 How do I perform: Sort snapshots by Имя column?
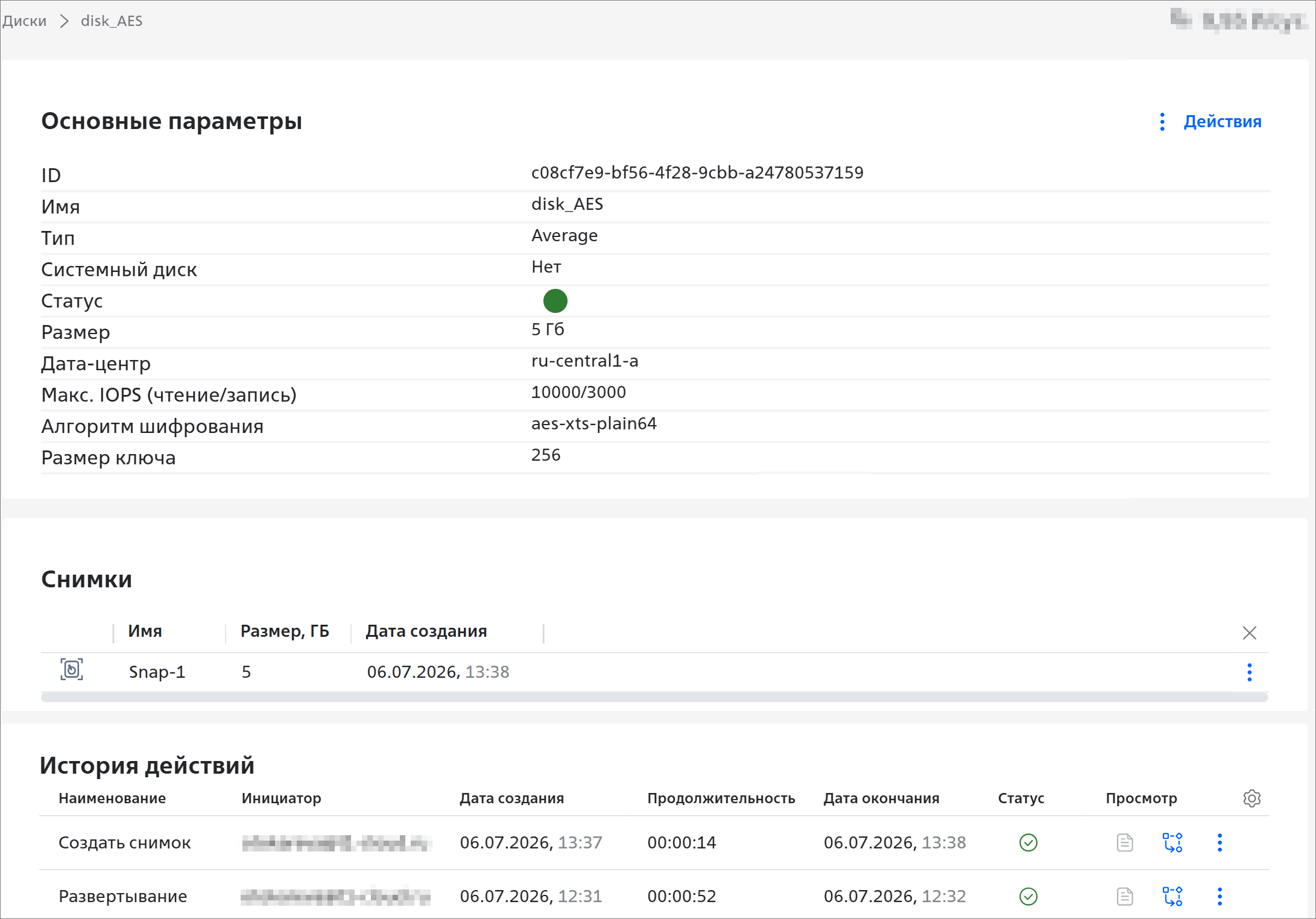click(145, 631)
